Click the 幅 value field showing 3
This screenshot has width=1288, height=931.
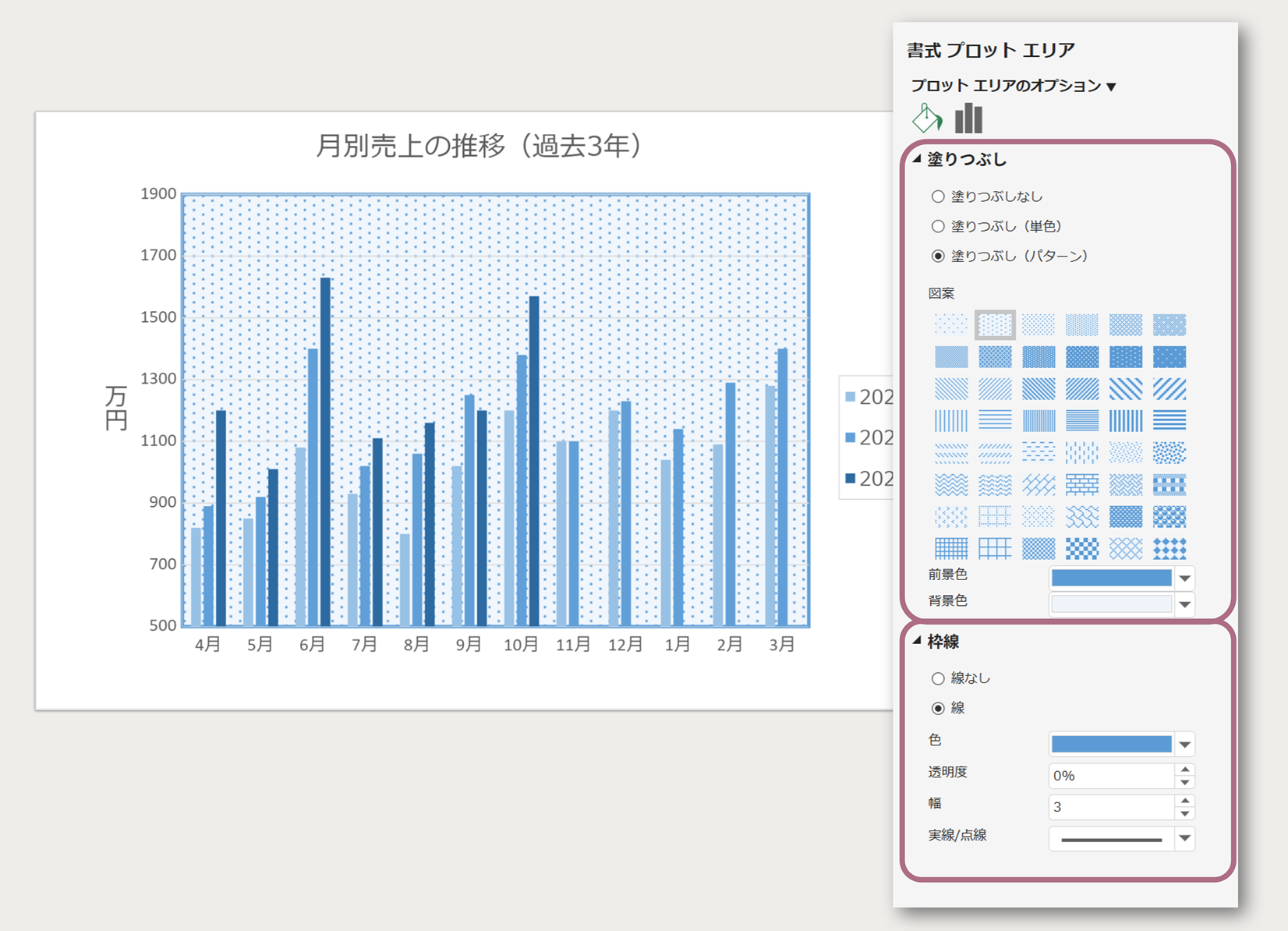[1112, 807]
